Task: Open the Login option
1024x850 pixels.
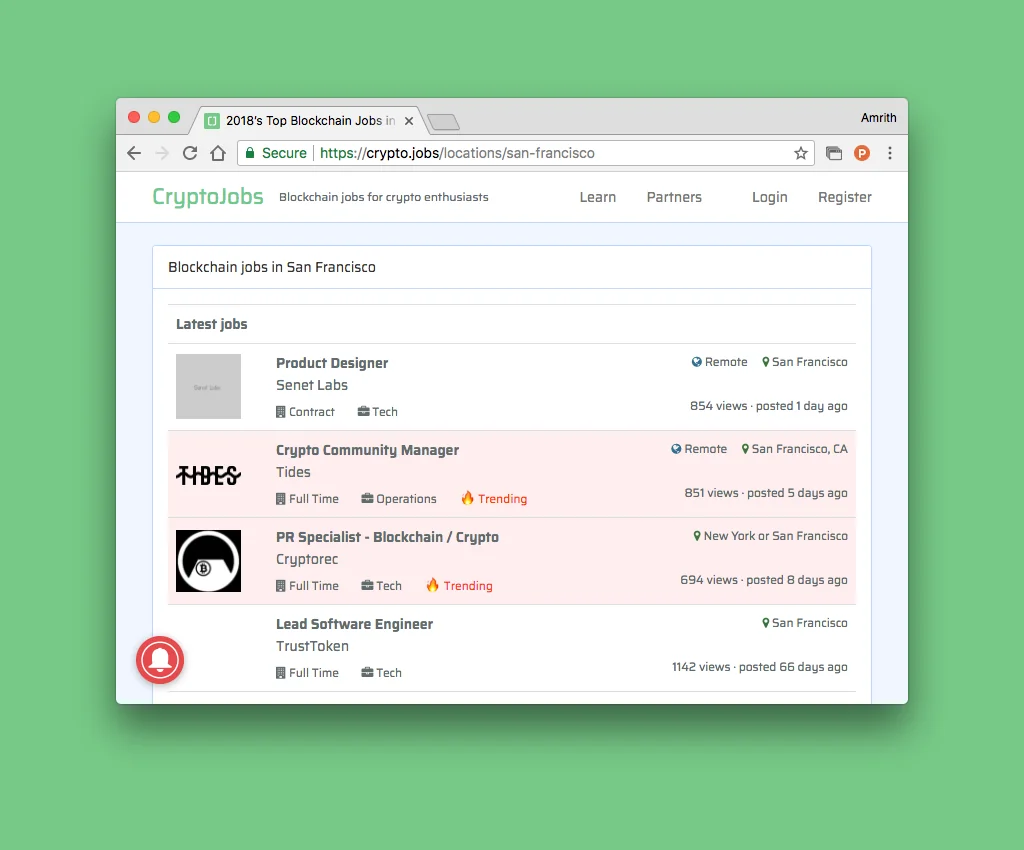Action: point(769,197)
